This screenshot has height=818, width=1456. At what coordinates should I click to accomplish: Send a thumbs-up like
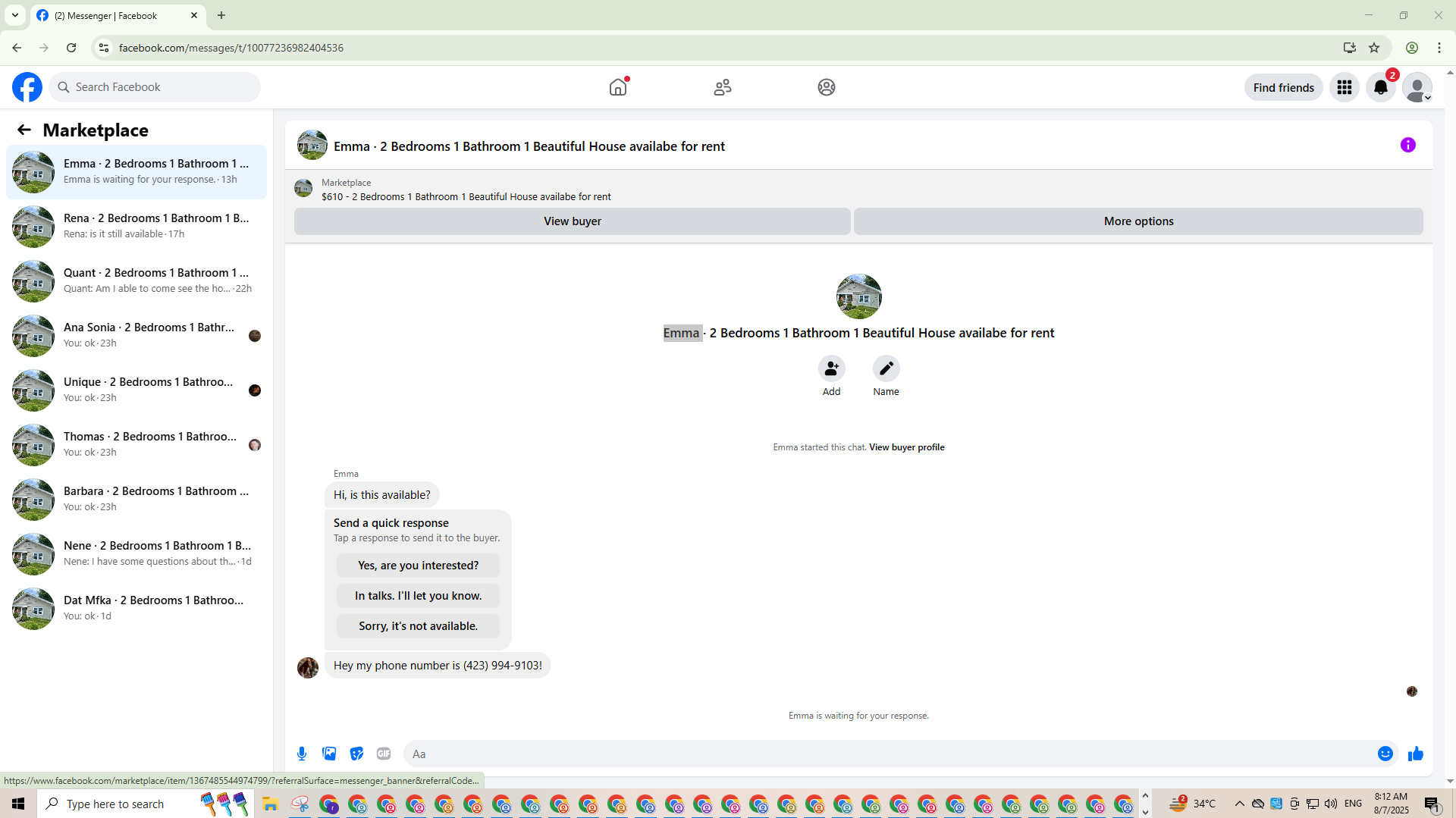pyautogui.click(x=1416, y=754)
